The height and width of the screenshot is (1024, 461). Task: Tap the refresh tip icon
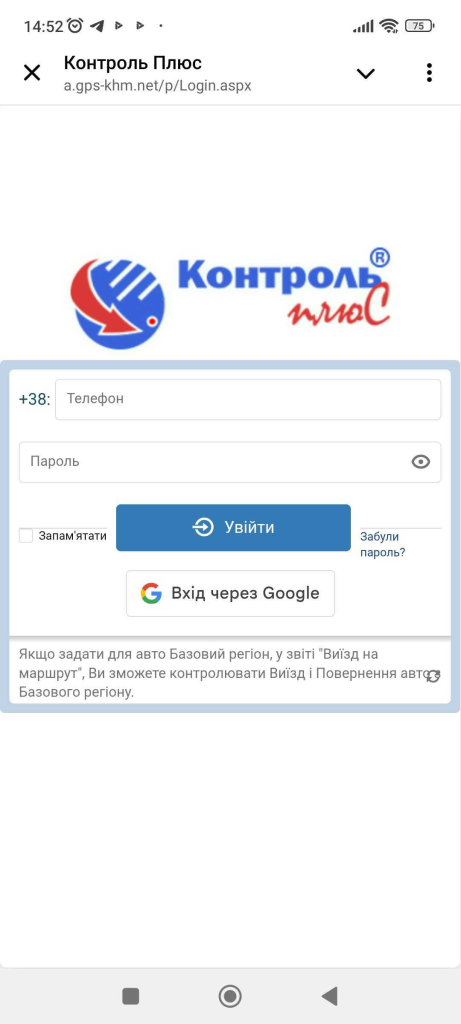(433, 677)
